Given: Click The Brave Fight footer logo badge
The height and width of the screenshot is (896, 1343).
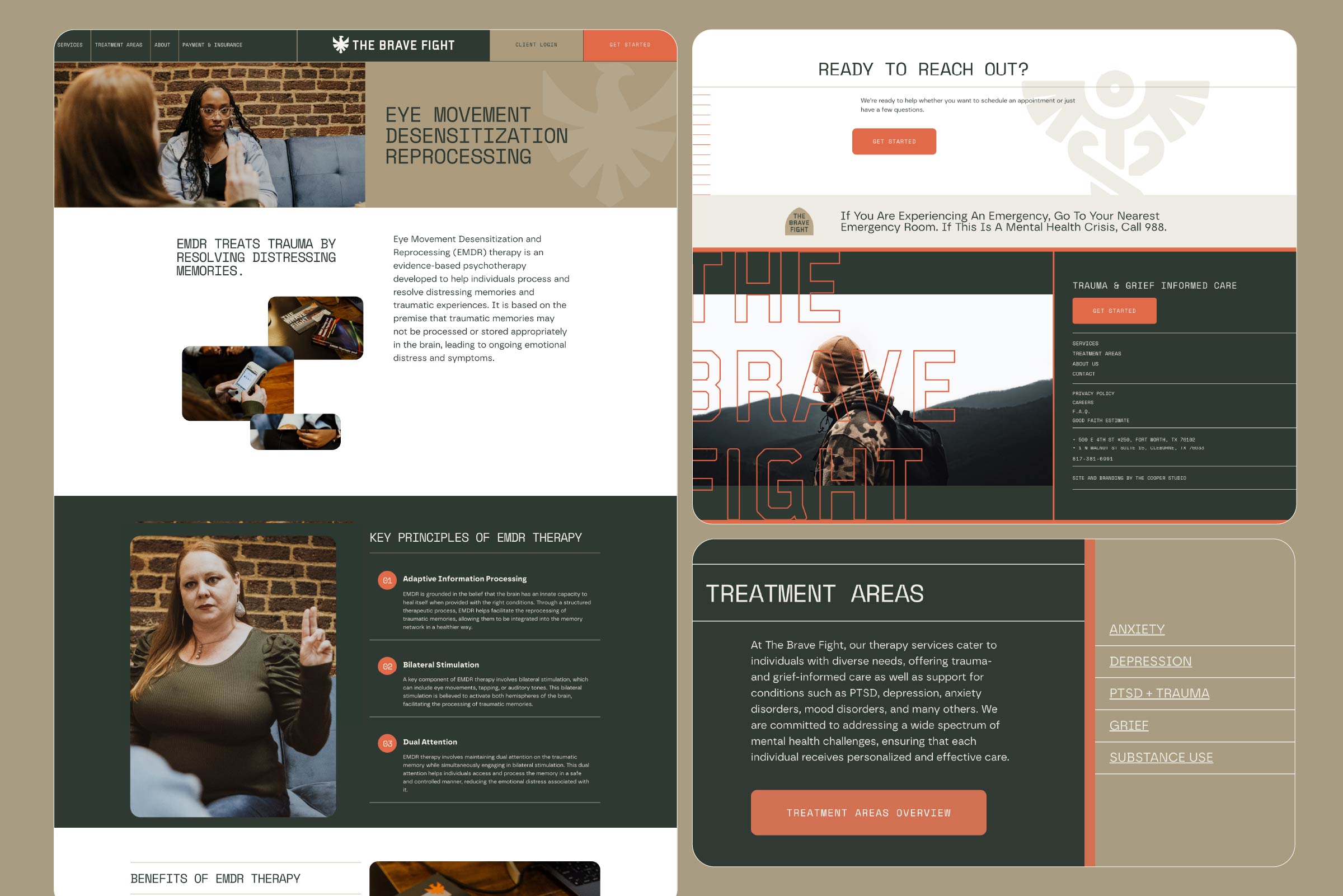Looking at the screenshot, I should (799, 221).
